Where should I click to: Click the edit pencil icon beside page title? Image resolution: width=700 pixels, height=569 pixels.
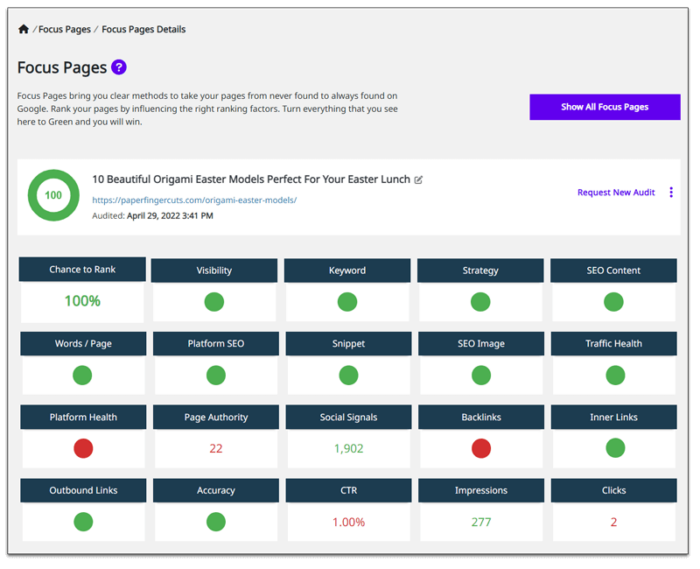pos(419,180)
